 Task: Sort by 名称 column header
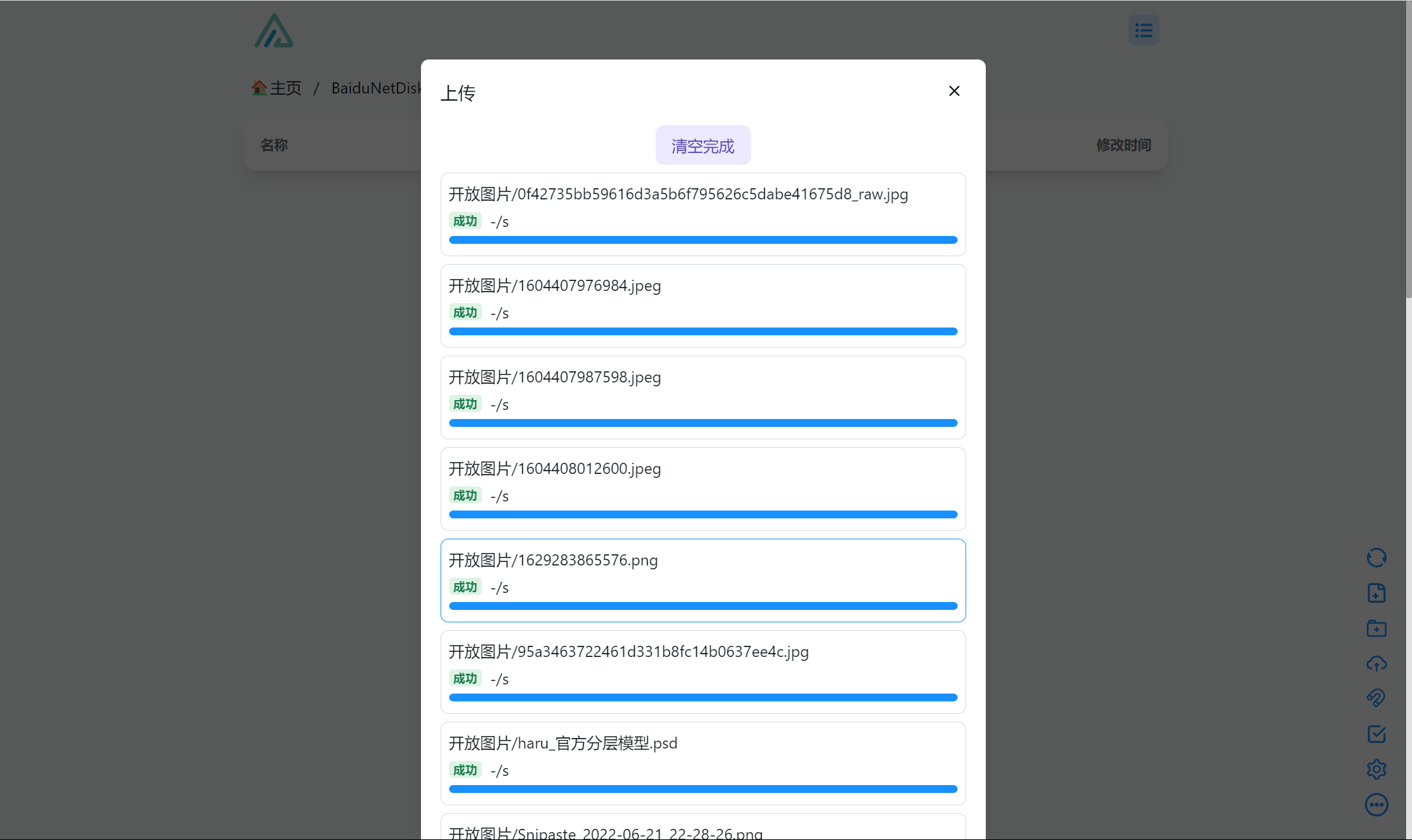coord(274,145)
